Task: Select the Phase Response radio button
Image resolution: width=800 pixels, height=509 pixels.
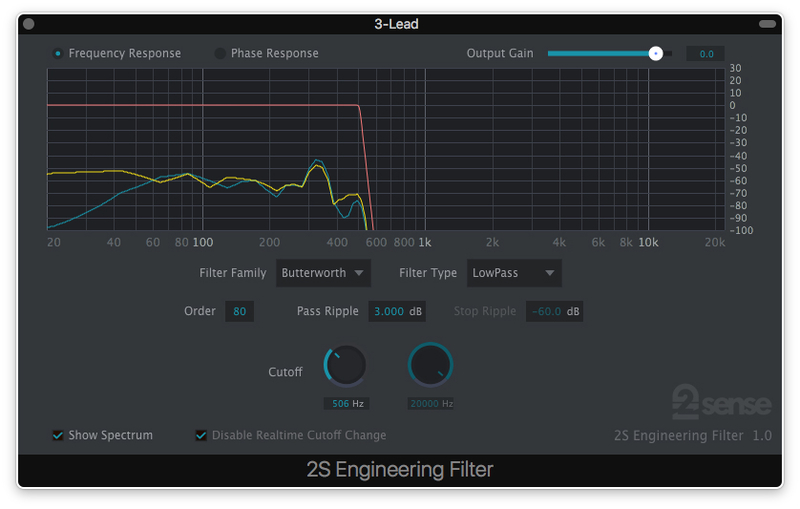Action: point(220,54)
